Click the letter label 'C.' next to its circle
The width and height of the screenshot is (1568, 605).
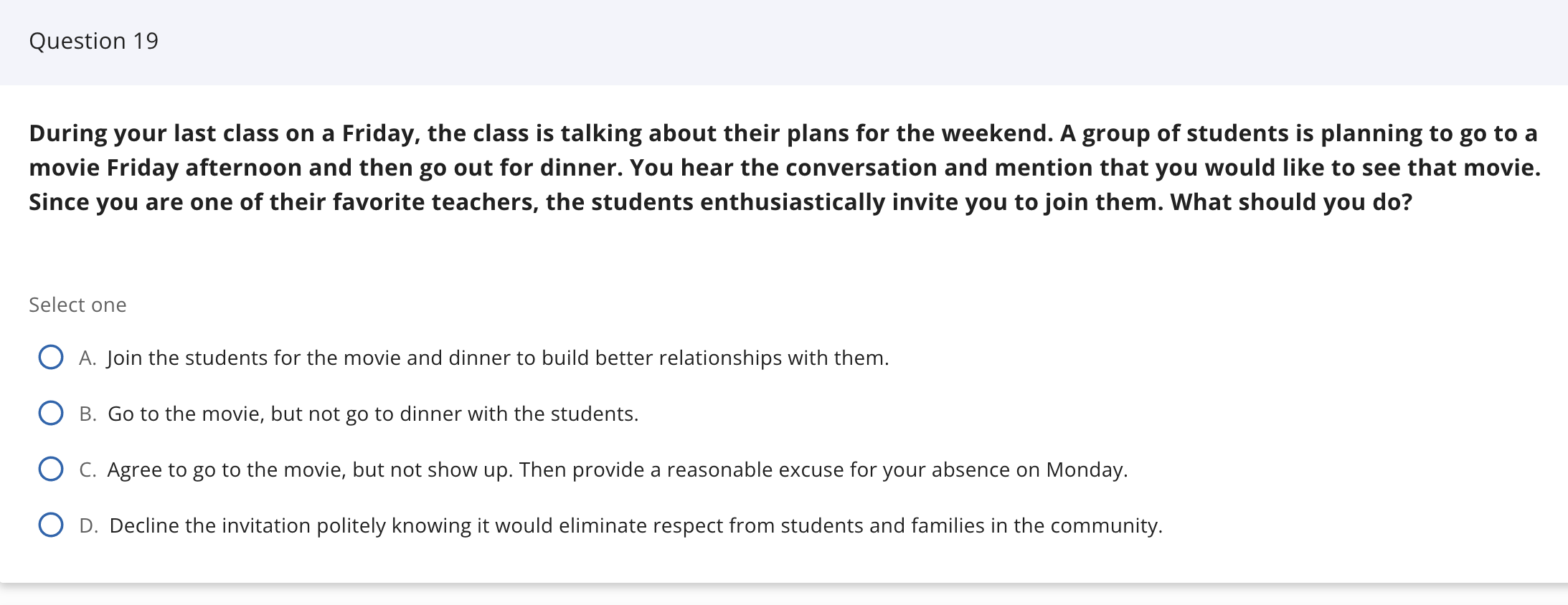(x=89, y=469)
